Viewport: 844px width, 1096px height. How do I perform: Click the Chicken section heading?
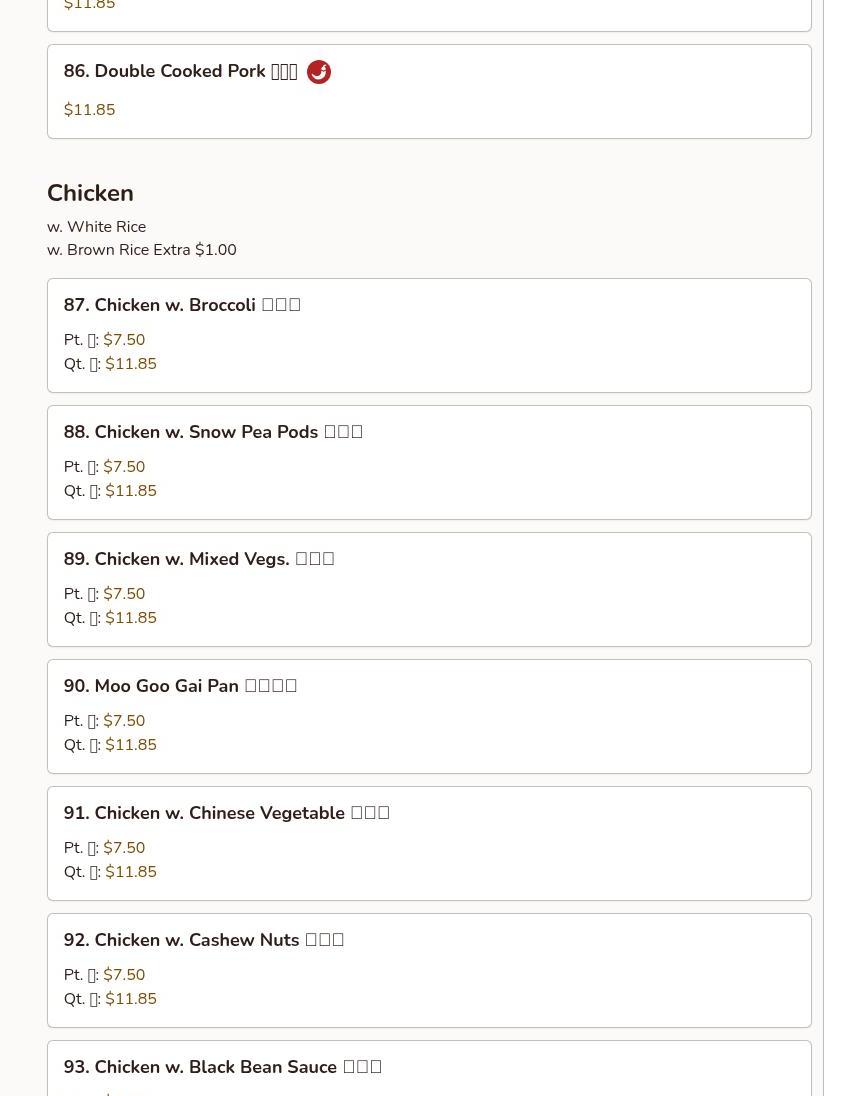coord(90,193)
